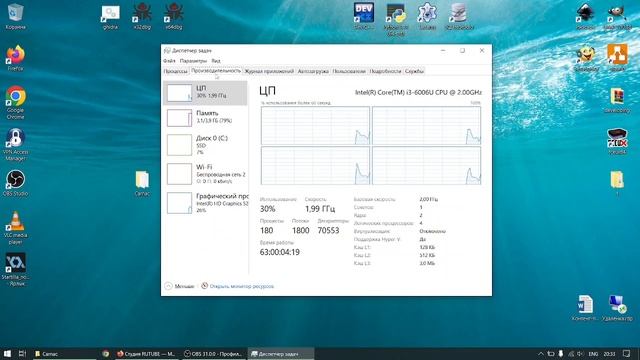Select the Память performance item
Viewport: 640px width, 360px height.
click(205, 118)
